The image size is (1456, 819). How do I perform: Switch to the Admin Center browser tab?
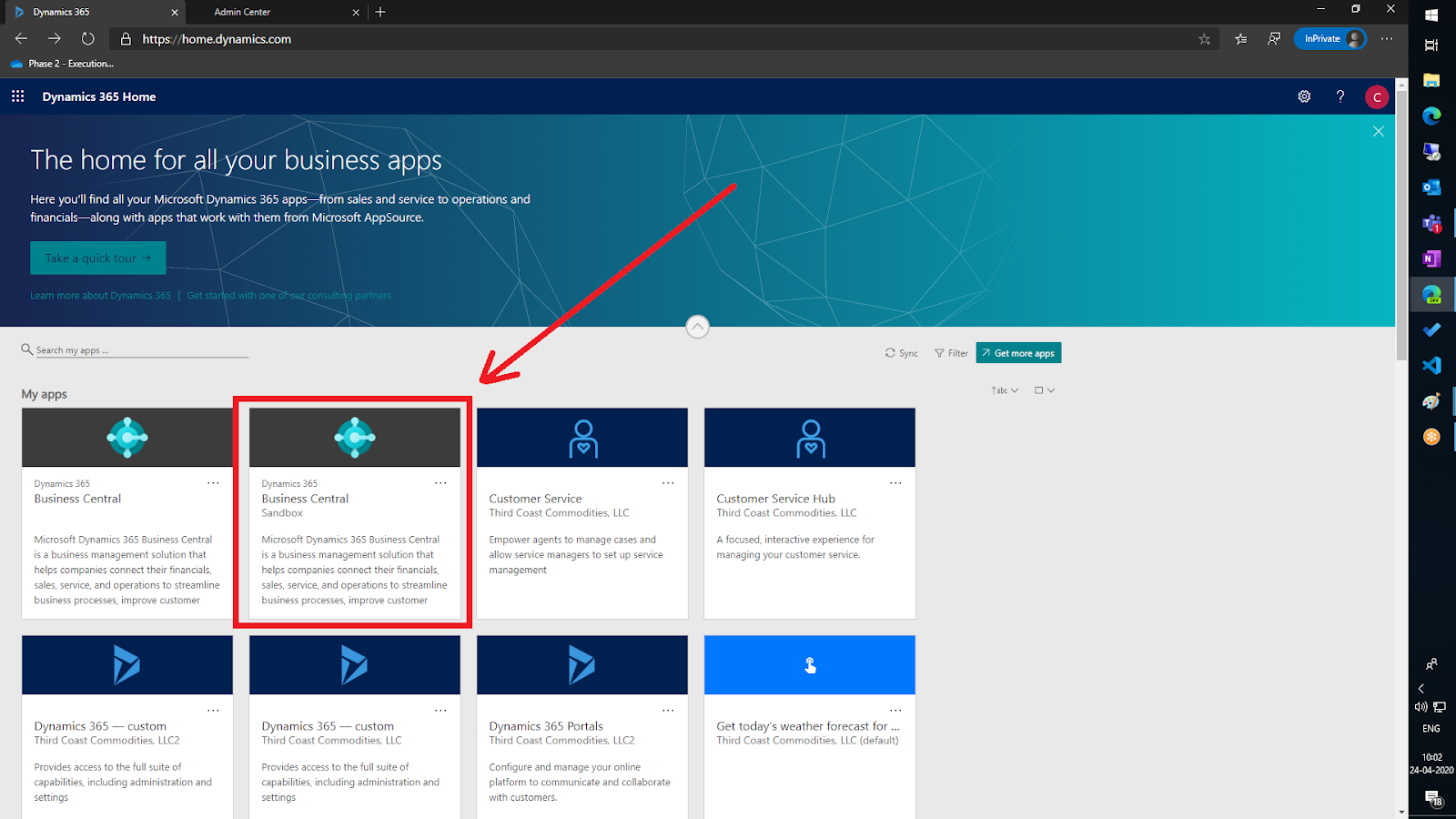[x=276, y=12]
